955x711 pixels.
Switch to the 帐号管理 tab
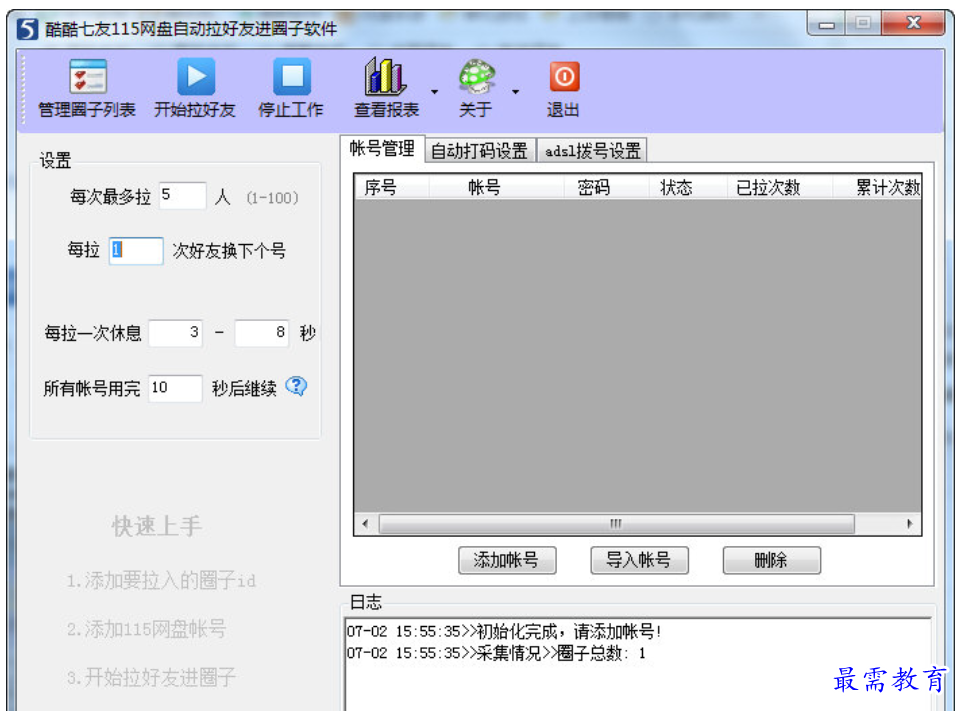point(382,149)
